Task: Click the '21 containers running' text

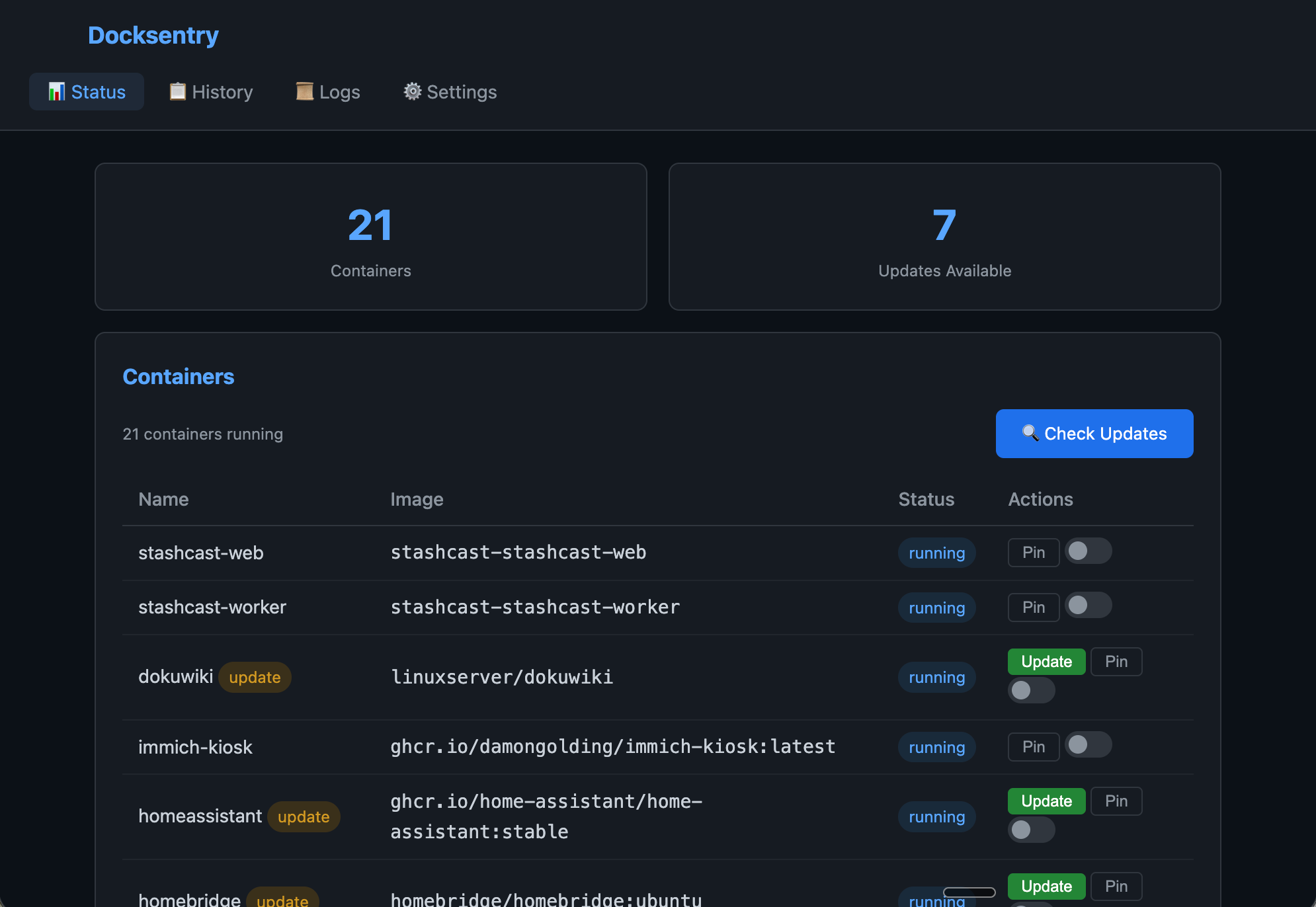Action: pyautogui.click(x=203, y=434)
